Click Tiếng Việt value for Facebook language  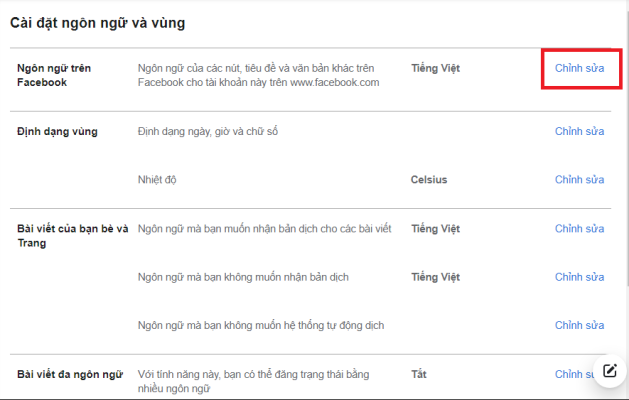pos(435,68)
